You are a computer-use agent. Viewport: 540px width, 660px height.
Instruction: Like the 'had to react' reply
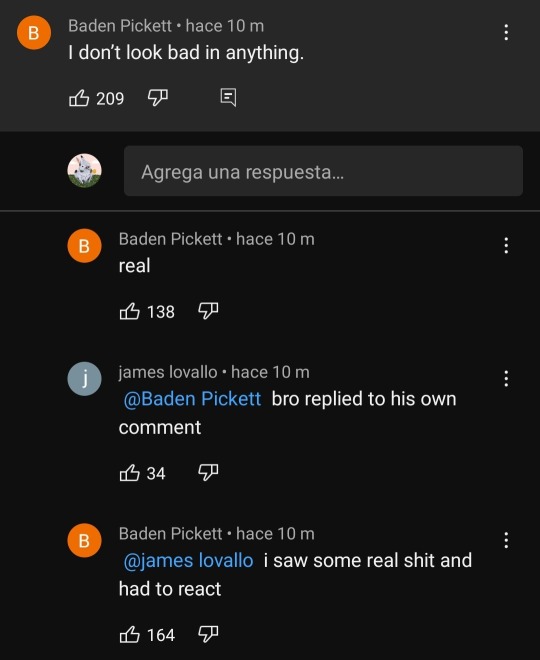(x=130, y=634)
